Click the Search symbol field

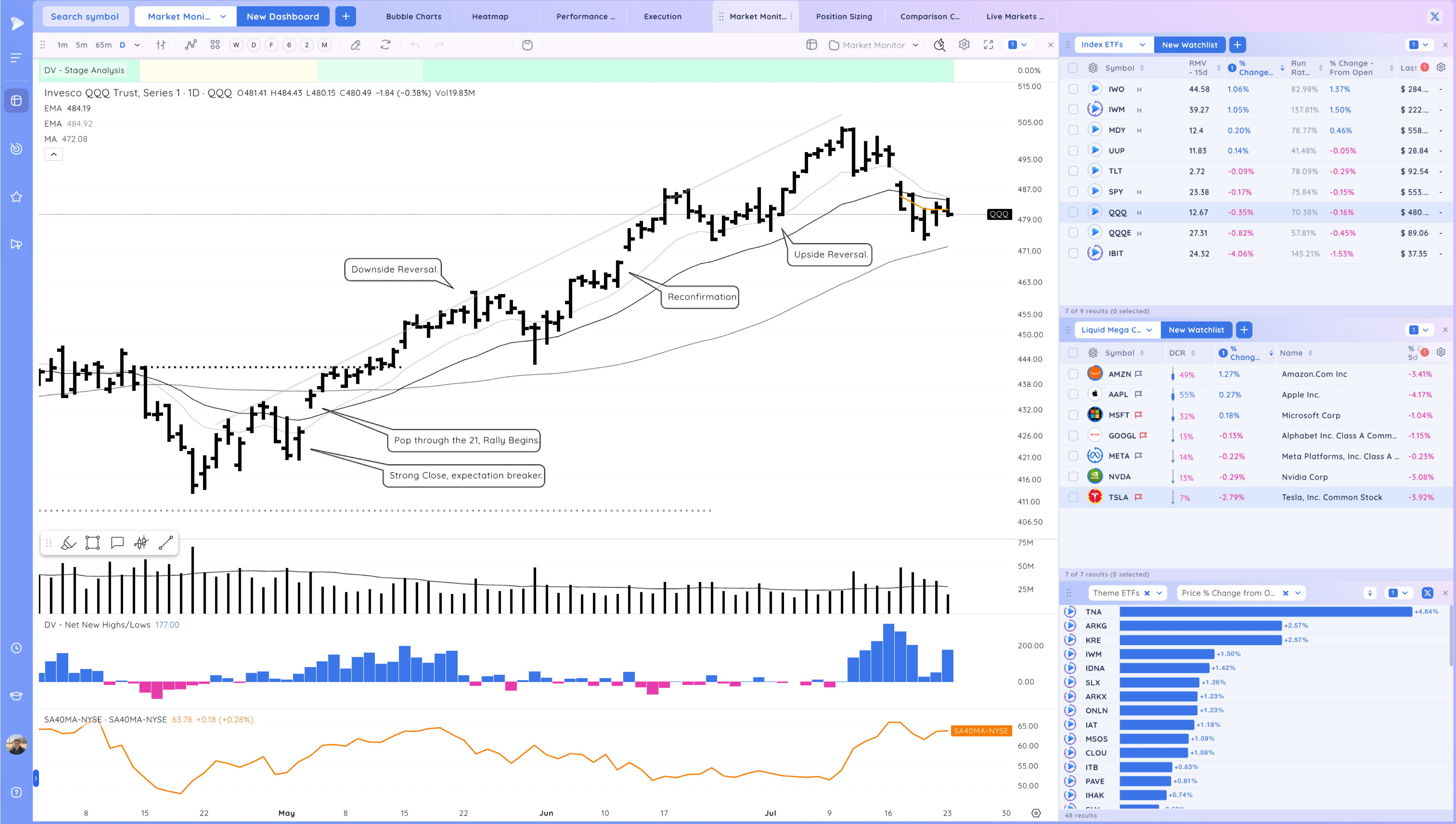[x=85, y=16]
